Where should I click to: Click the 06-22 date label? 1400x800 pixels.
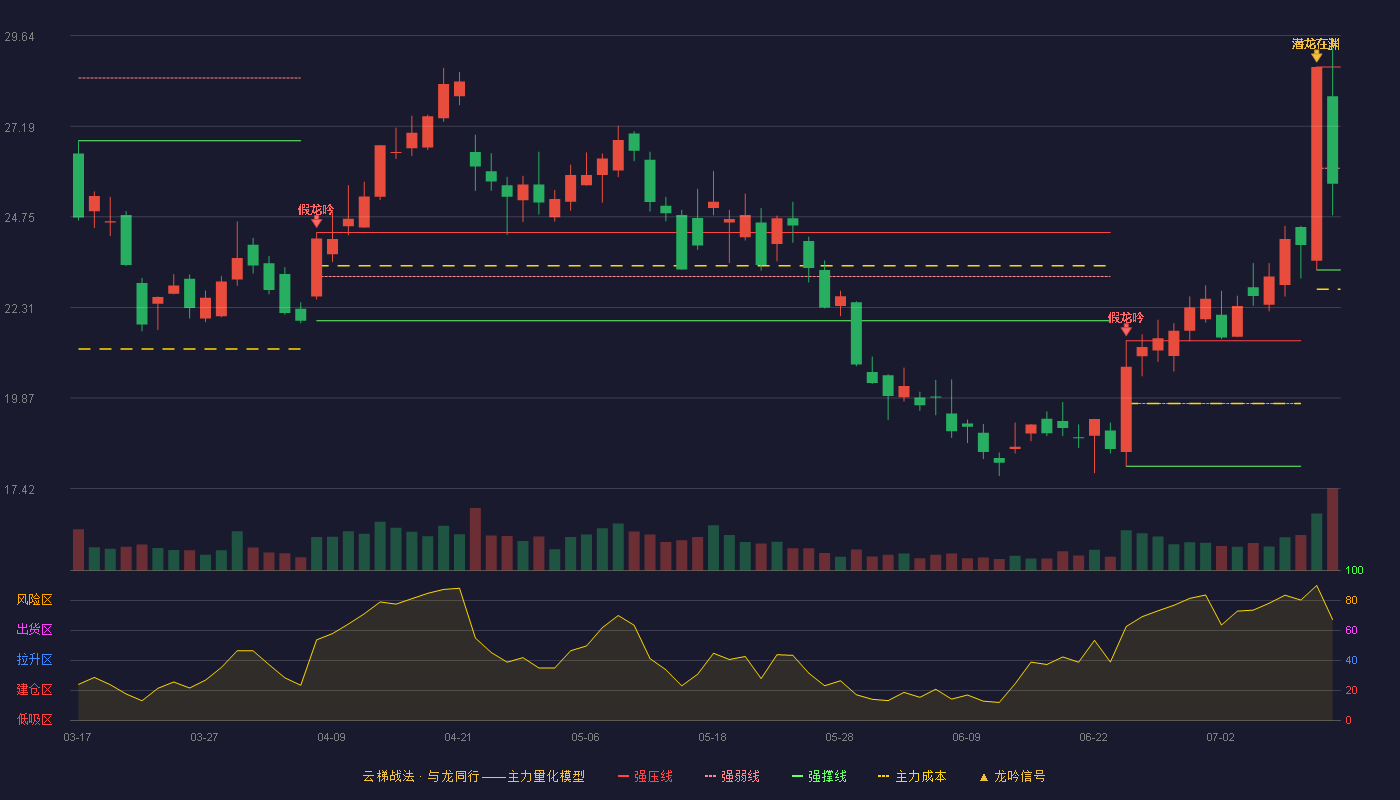pos(1093,737)
